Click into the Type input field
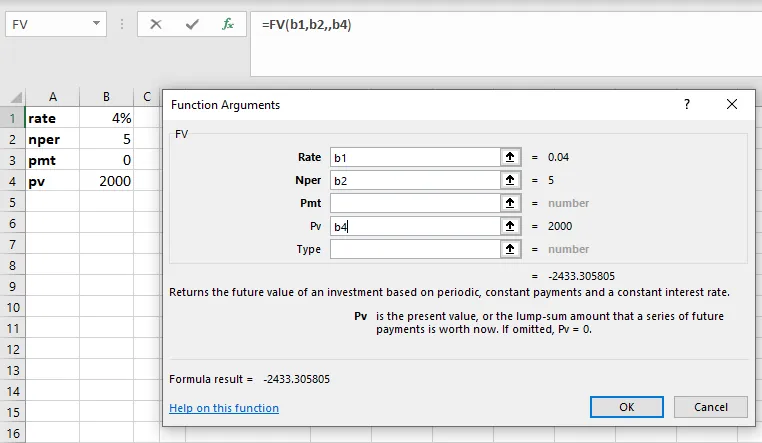This screenshot has height=443, width=762. [414, 249]
